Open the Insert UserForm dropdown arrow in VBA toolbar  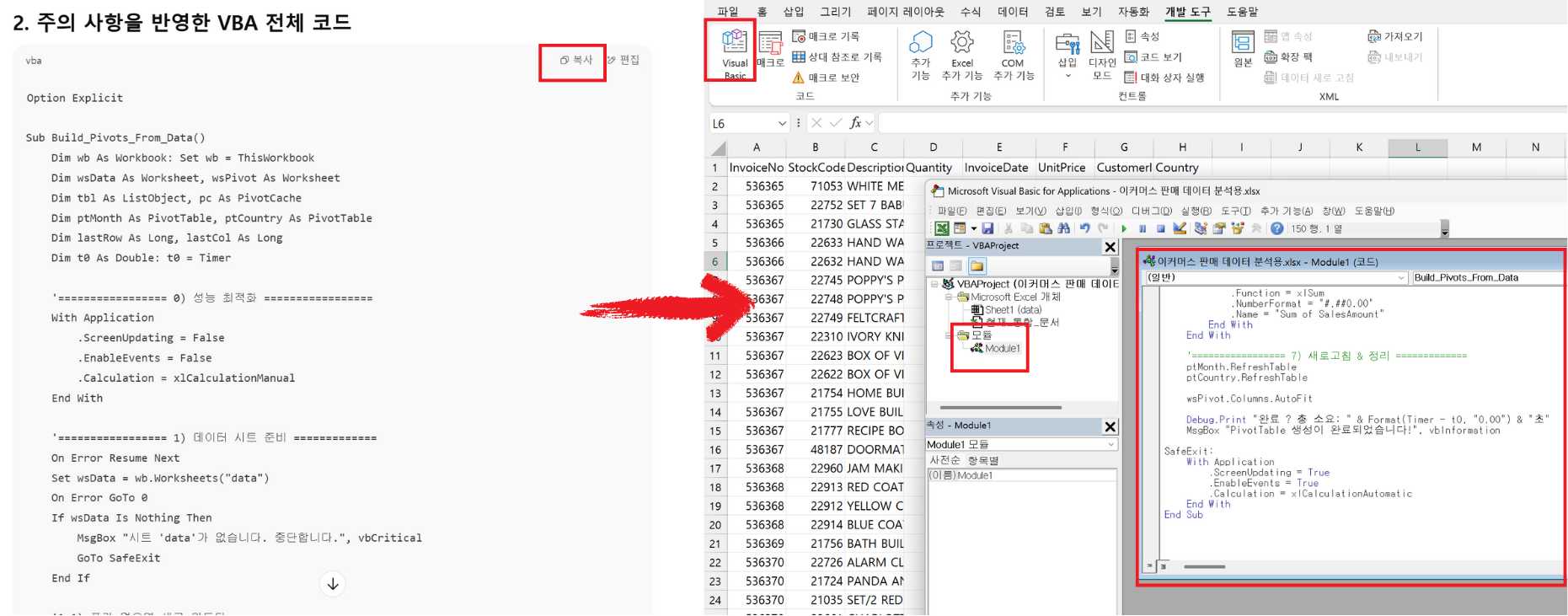pyautogui.click(x=974, y=228)
